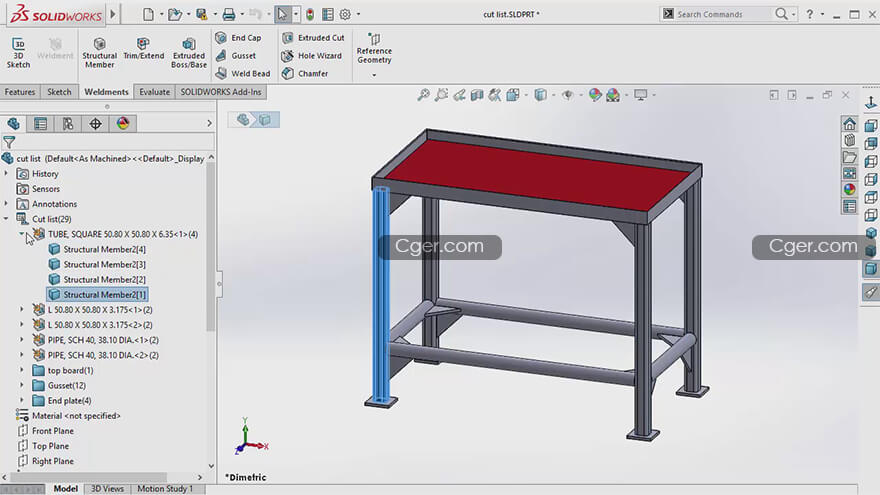Viewport: 880px width, 495px height.
Task: Insert a Gusset
Action: pyautogui.click(x=236, y=56)
